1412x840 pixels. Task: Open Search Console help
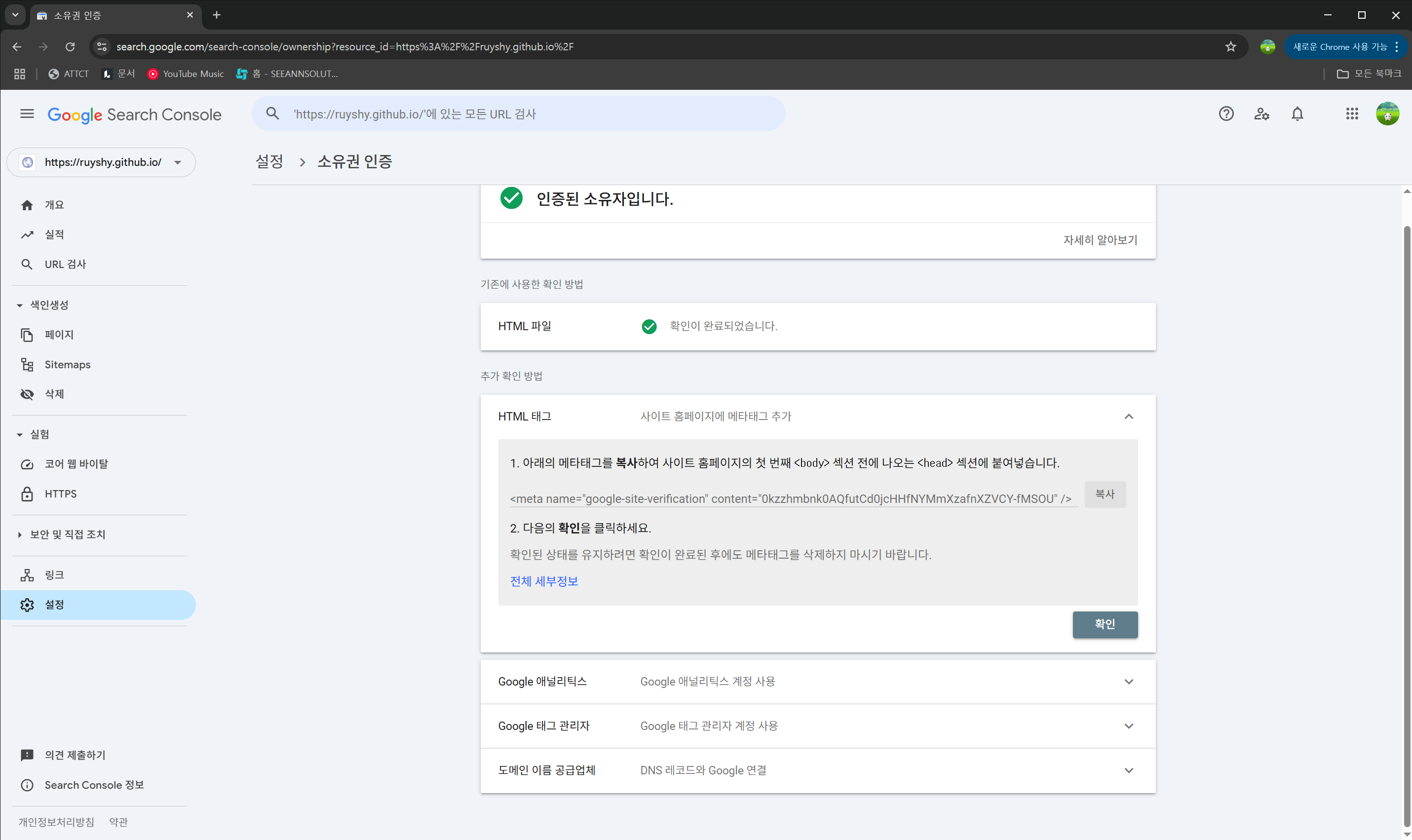point(1226,114)
